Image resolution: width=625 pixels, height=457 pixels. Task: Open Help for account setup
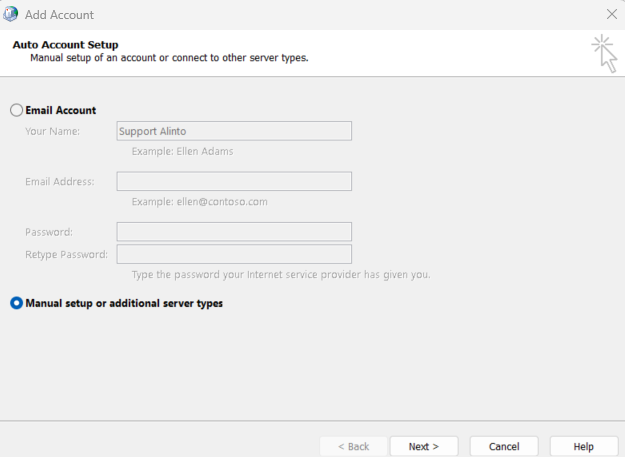[x=583, y=446]
